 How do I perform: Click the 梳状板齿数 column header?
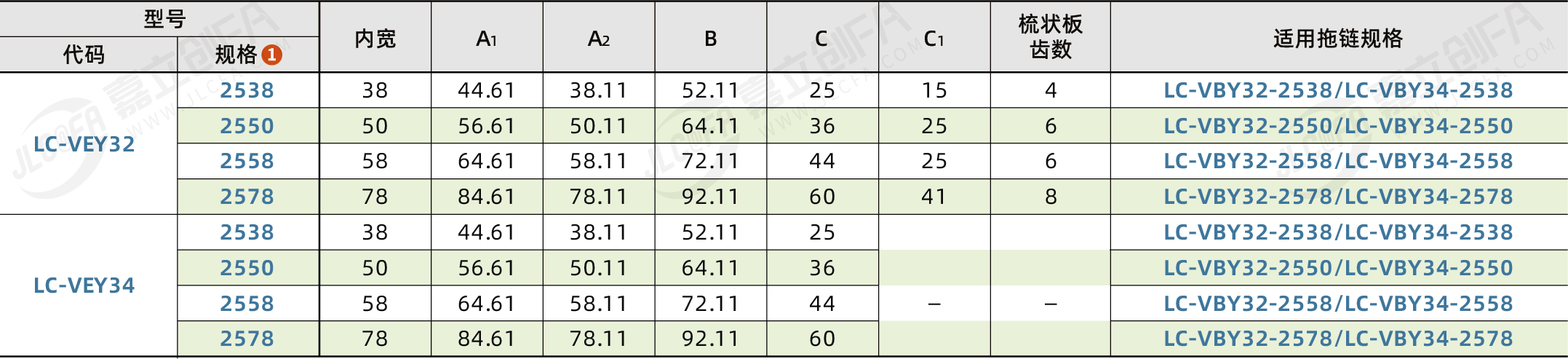pyautogui.click(x=1051, y=37)
